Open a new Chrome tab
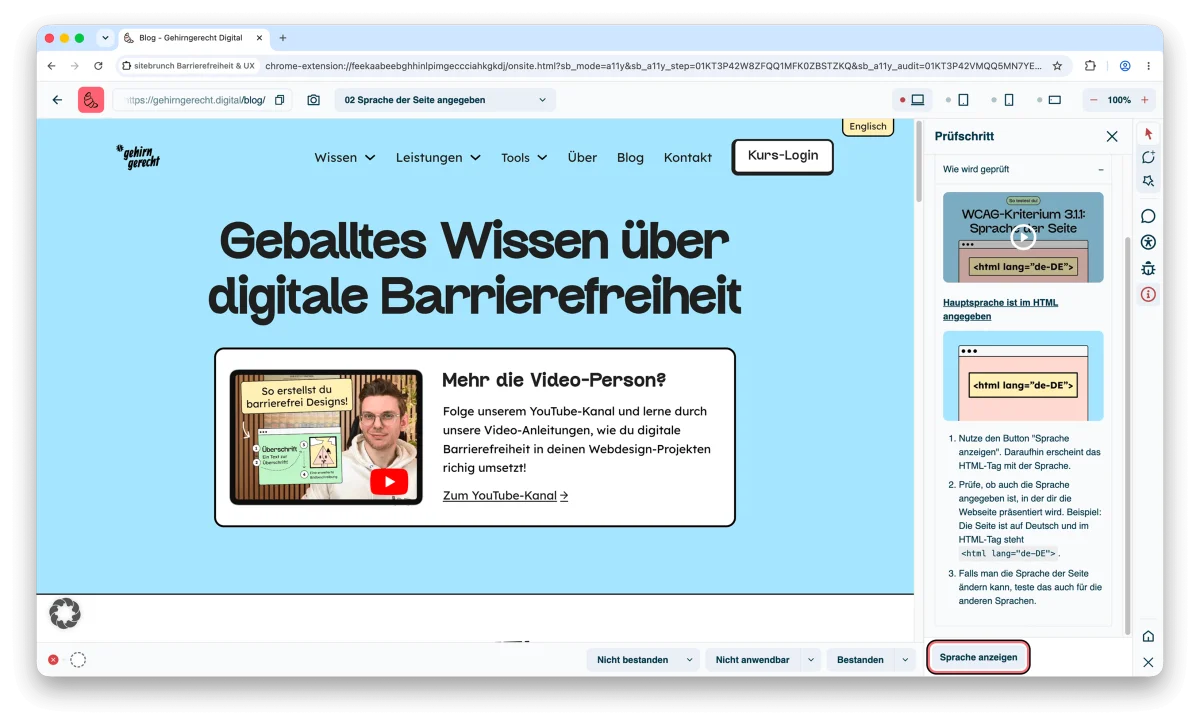The height and width of the screenshot is (725, 1200). pyautogui.click(x=283, y=38)
